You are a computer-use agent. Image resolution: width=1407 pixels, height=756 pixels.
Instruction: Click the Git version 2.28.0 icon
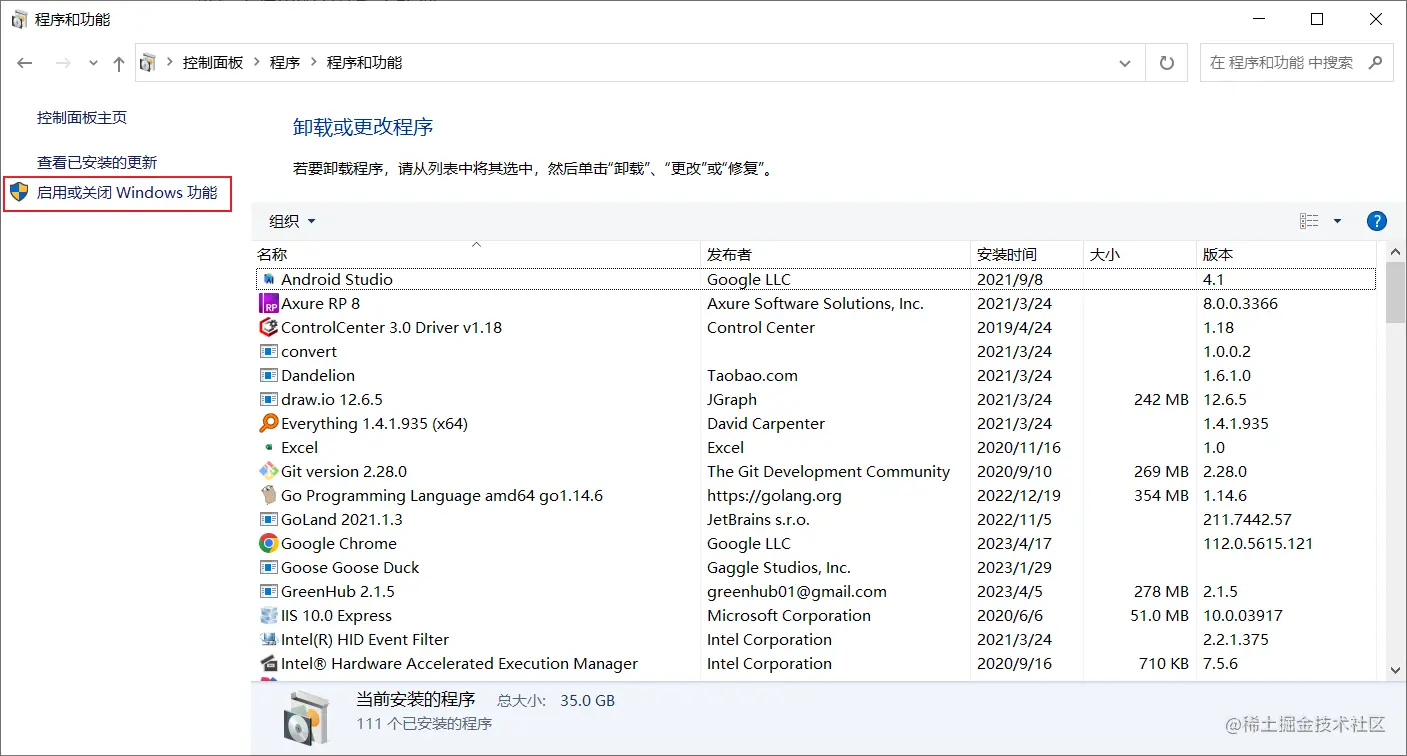[x=268, y=472]
